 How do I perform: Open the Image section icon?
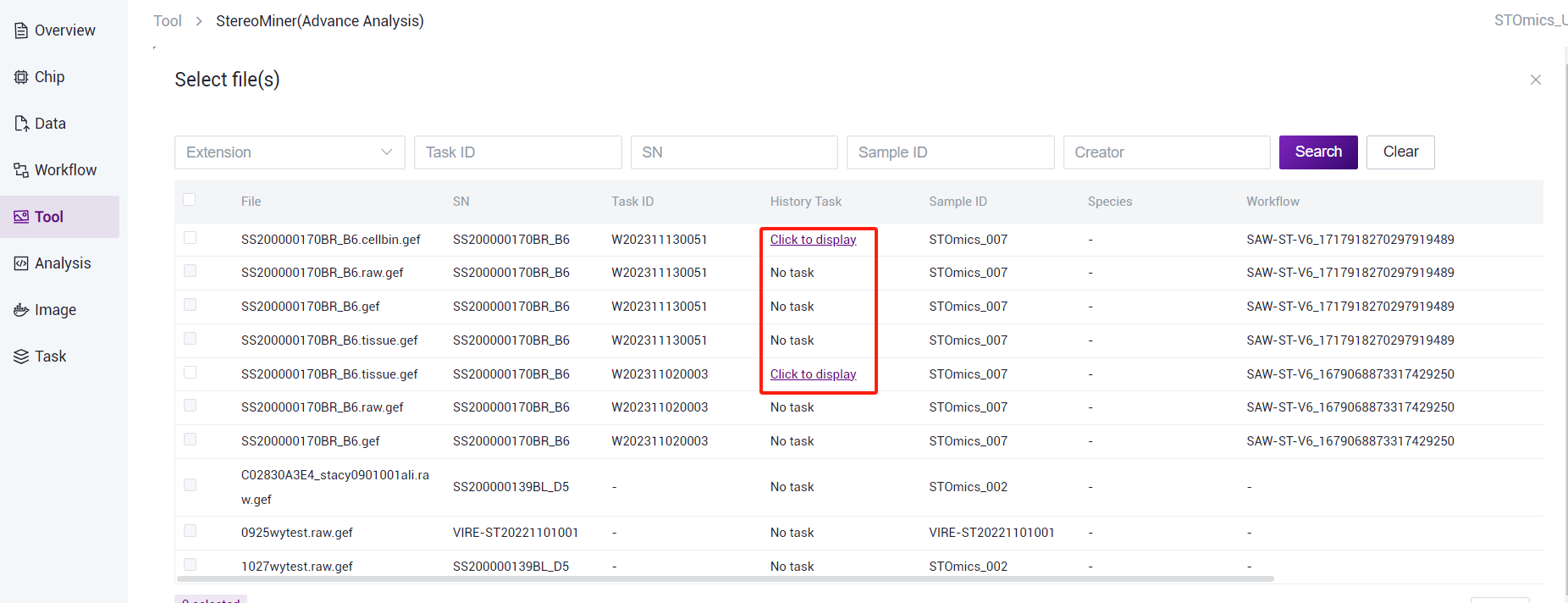pos(21,310)
